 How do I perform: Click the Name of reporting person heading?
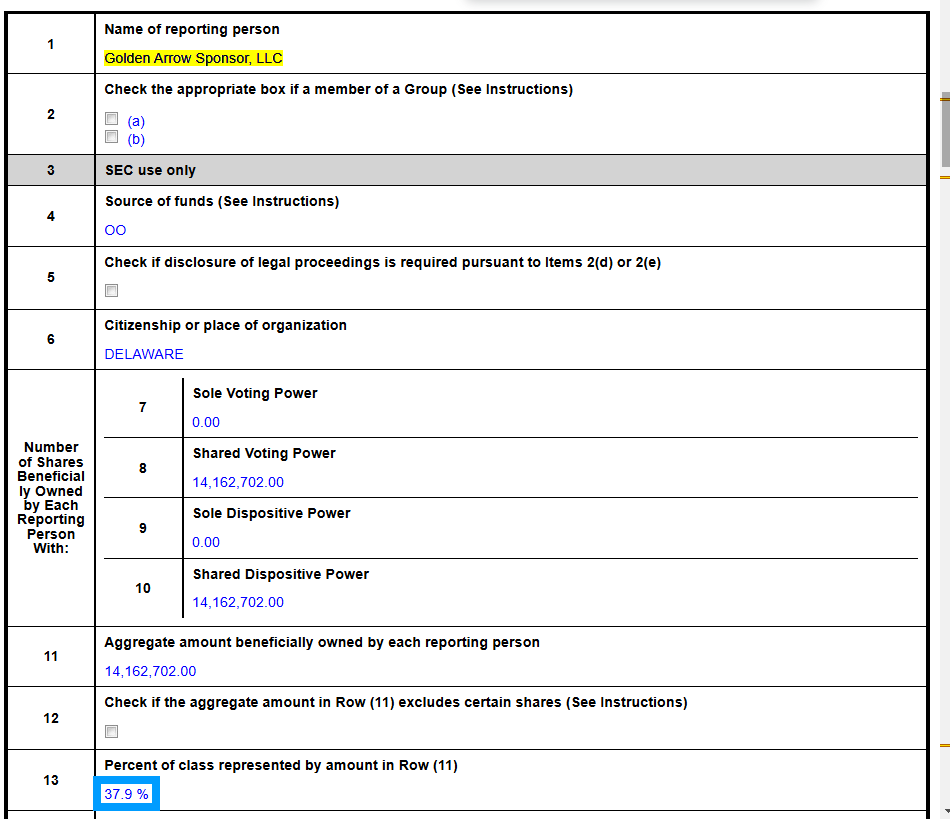click(x=192, y=29)
